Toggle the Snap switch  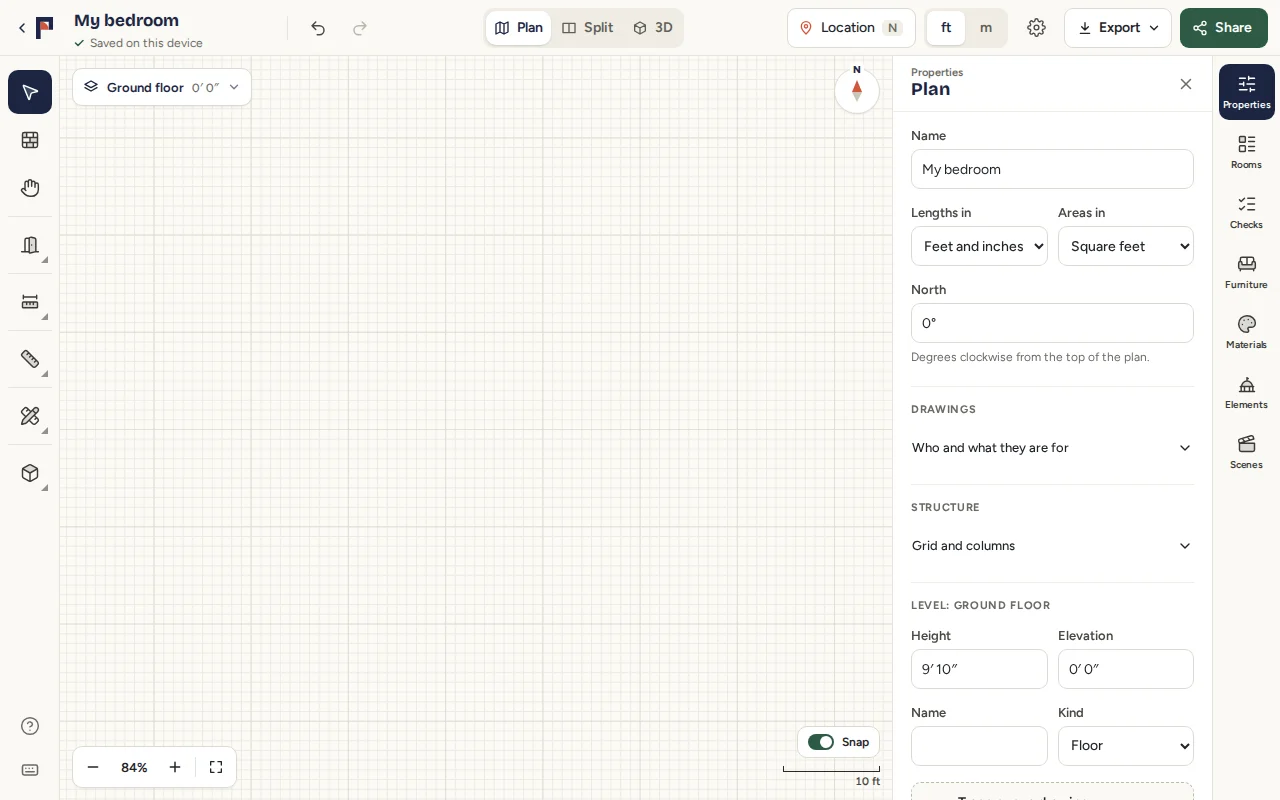pos(821,742)
